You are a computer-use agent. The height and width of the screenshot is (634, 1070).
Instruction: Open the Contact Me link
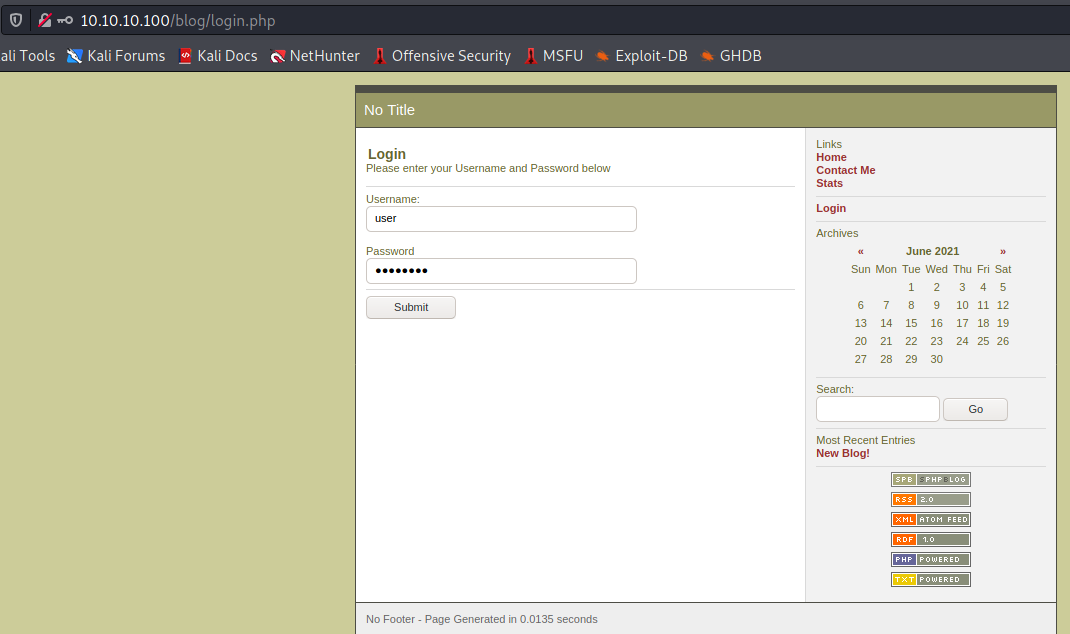845,170
